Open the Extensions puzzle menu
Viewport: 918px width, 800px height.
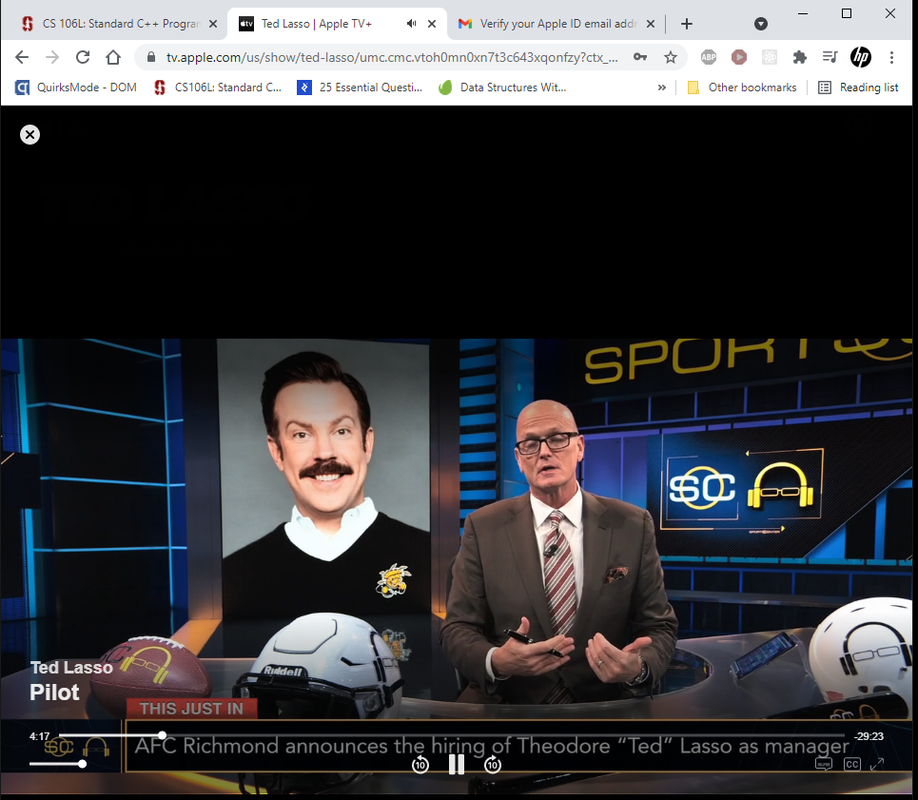[x=799, y=57]
